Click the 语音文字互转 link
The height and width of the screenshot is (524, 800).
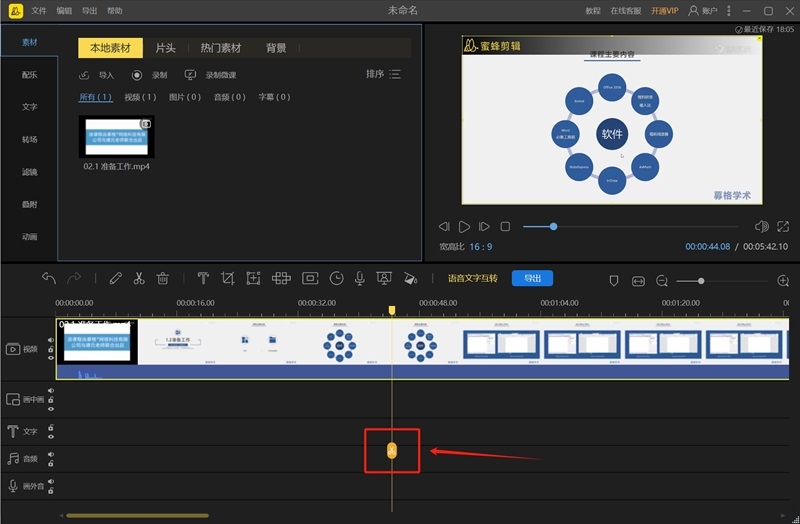tap(472, 279)
